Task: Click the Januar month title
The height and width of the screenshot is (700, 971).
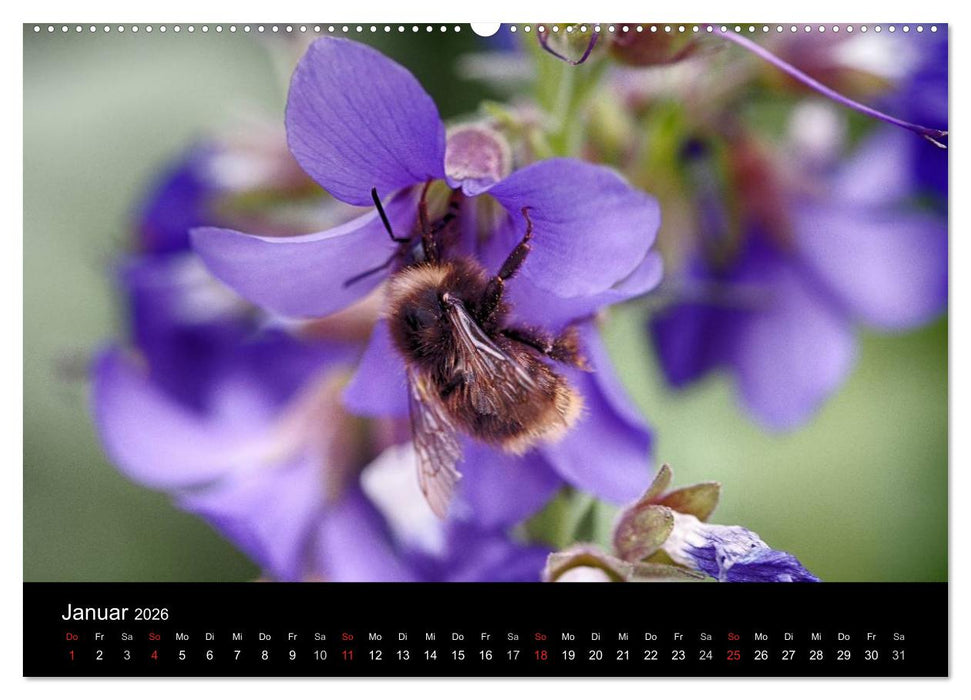Action: pyautogui.click(x=95, y=611)
